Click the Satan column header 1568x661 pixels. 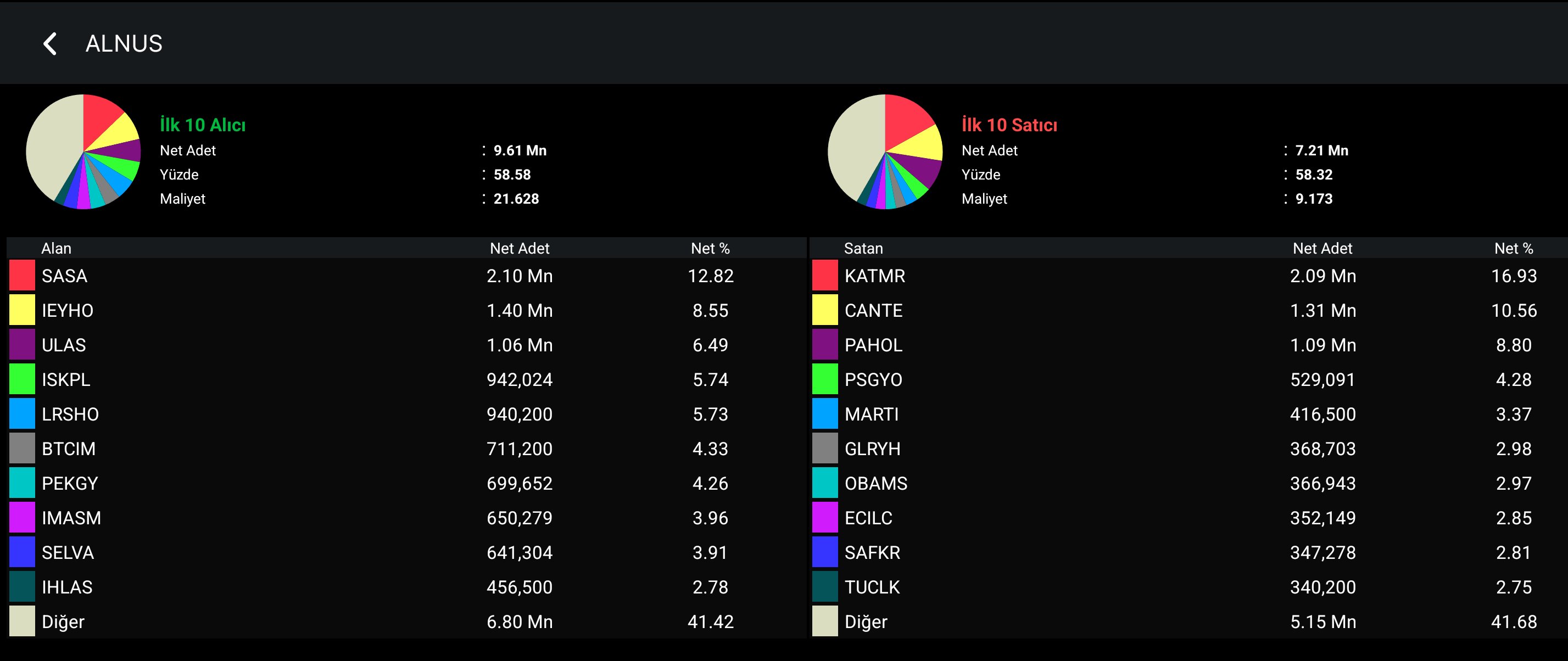(862, 248)
